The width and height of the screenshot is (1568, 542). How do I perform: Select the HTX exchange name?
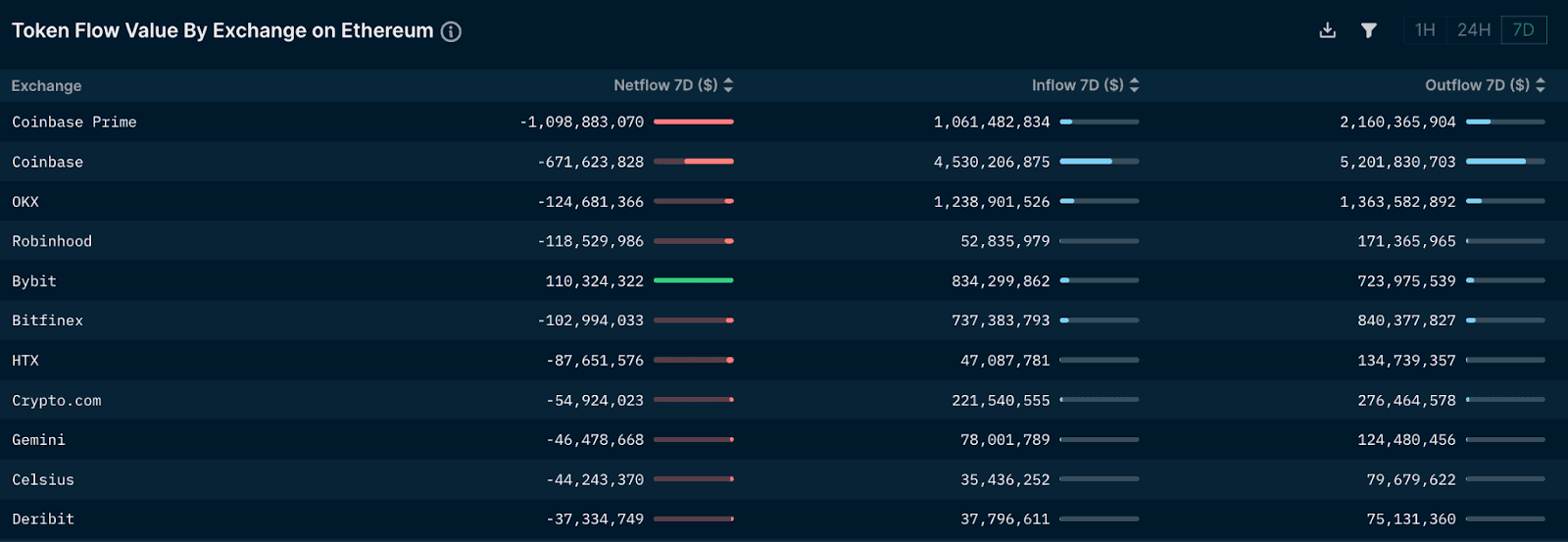click(25, 361)
